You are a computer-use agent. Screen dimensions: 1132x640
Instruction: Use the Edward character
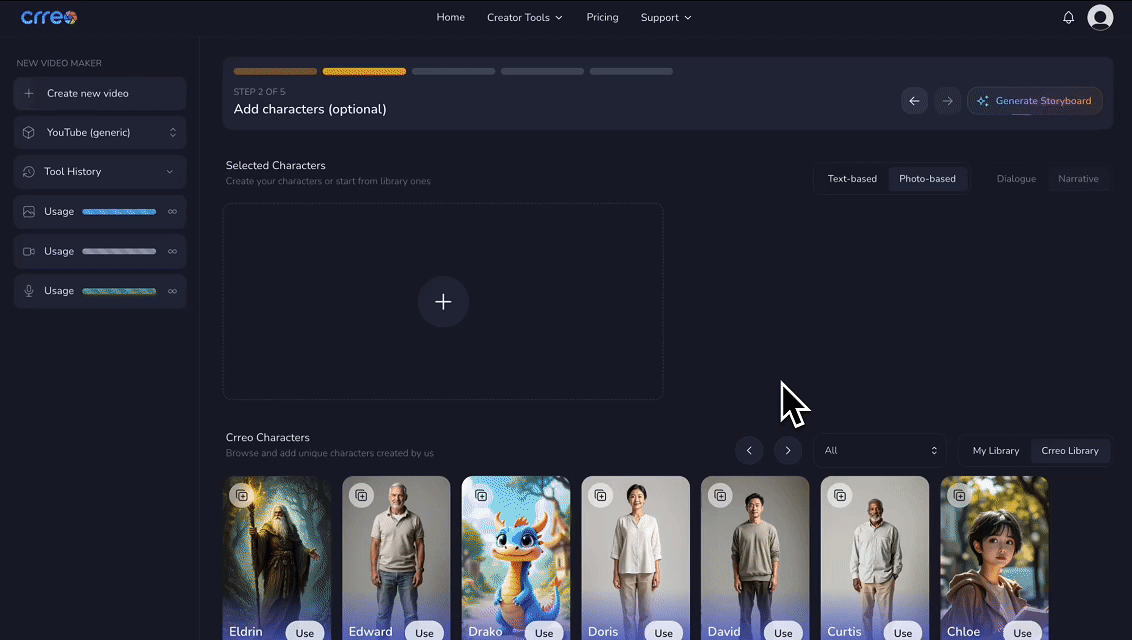point(424,632)
